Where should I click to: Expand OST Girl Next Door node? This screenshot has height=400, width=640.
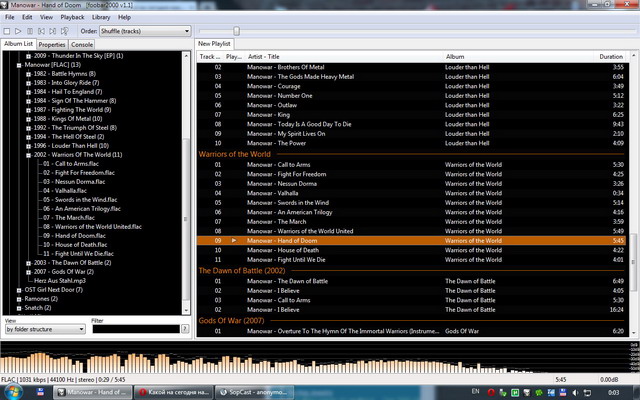(x=19, y=290)
